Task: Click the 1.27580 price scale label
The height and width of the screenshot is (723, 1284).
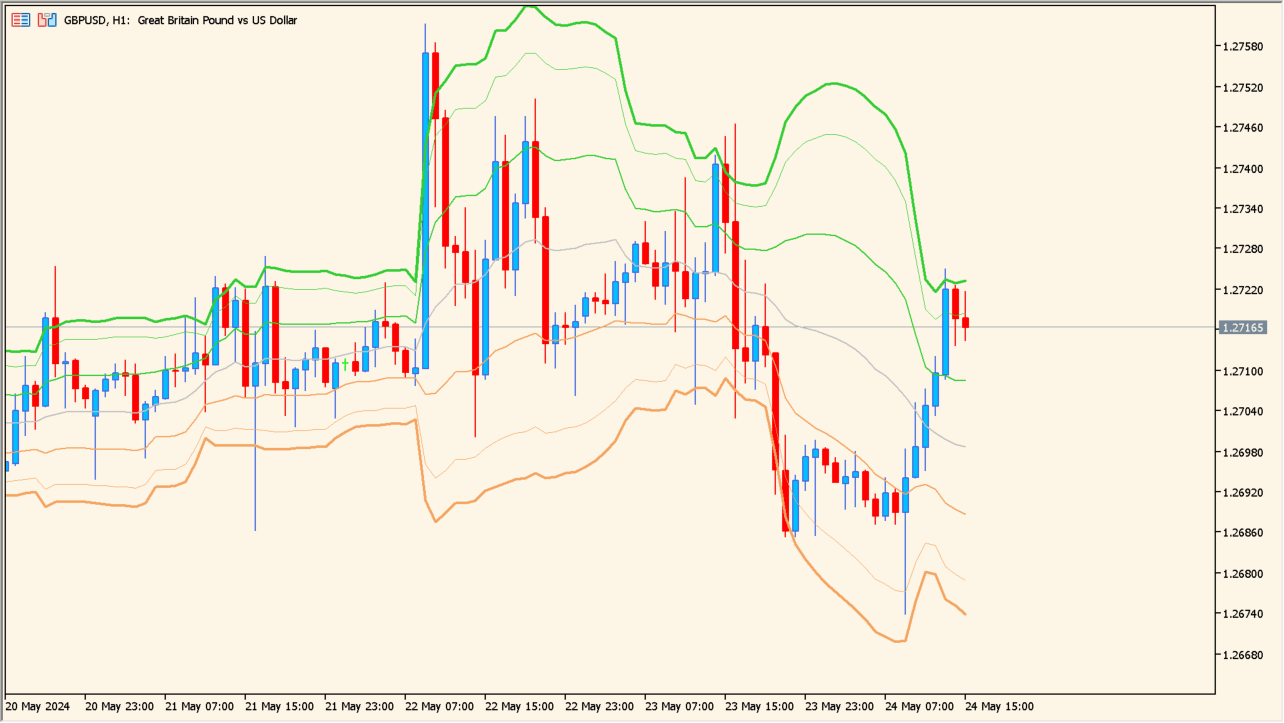Action: coord(1244,46)
